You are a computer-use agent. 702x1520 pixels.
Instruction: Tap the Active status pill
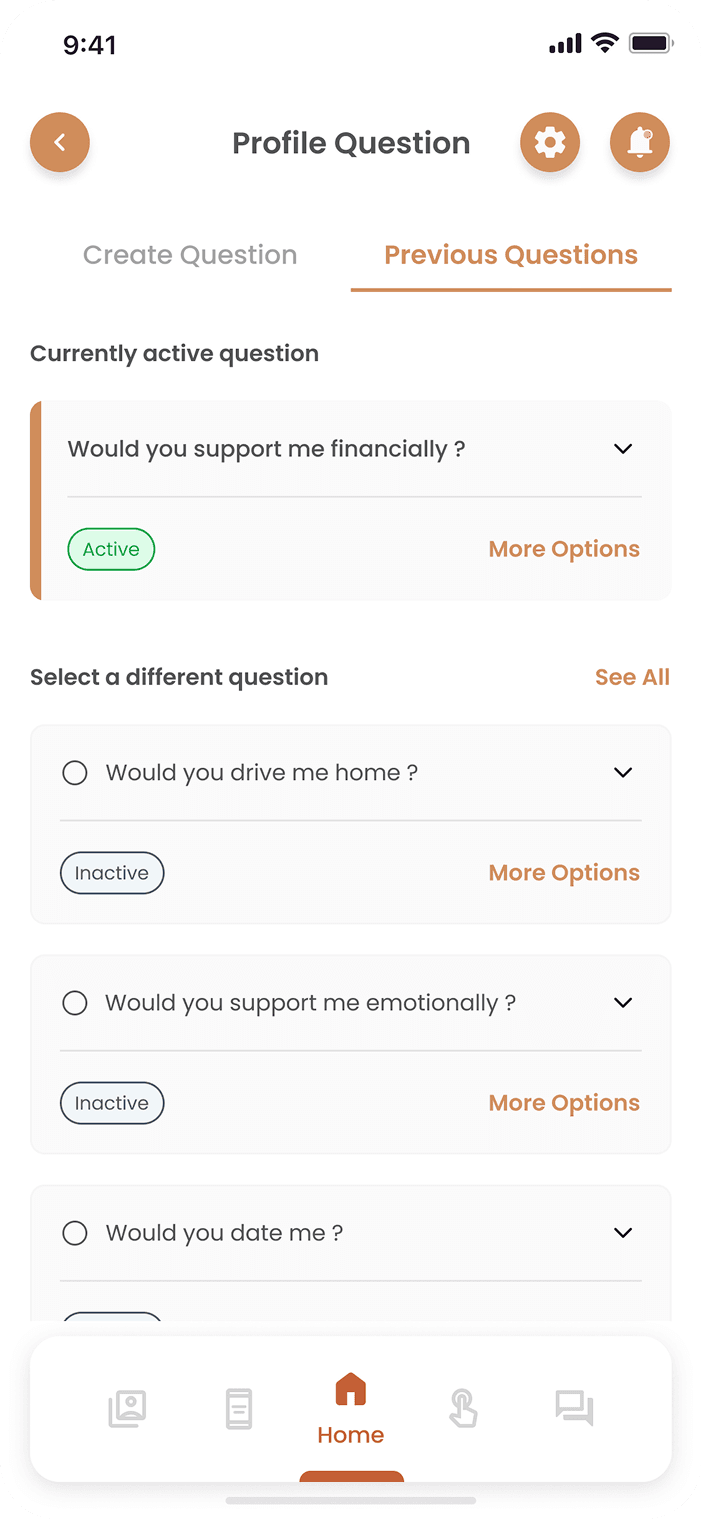point(111,548)
